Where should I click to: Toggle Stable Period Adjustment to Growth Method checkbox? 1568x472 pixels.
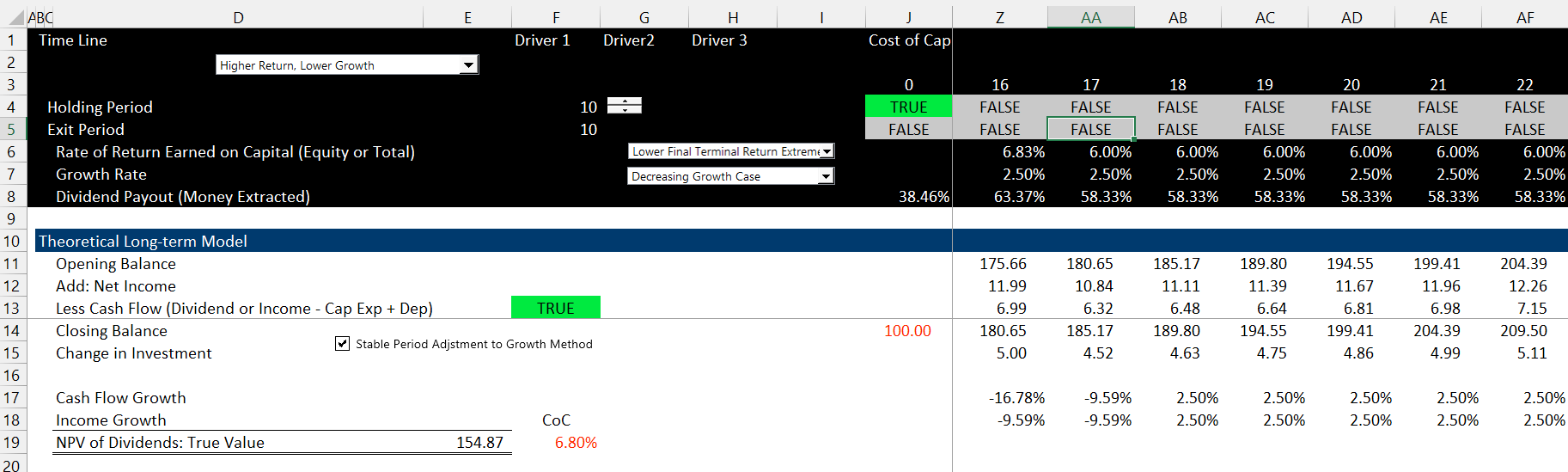coord(343,344)
